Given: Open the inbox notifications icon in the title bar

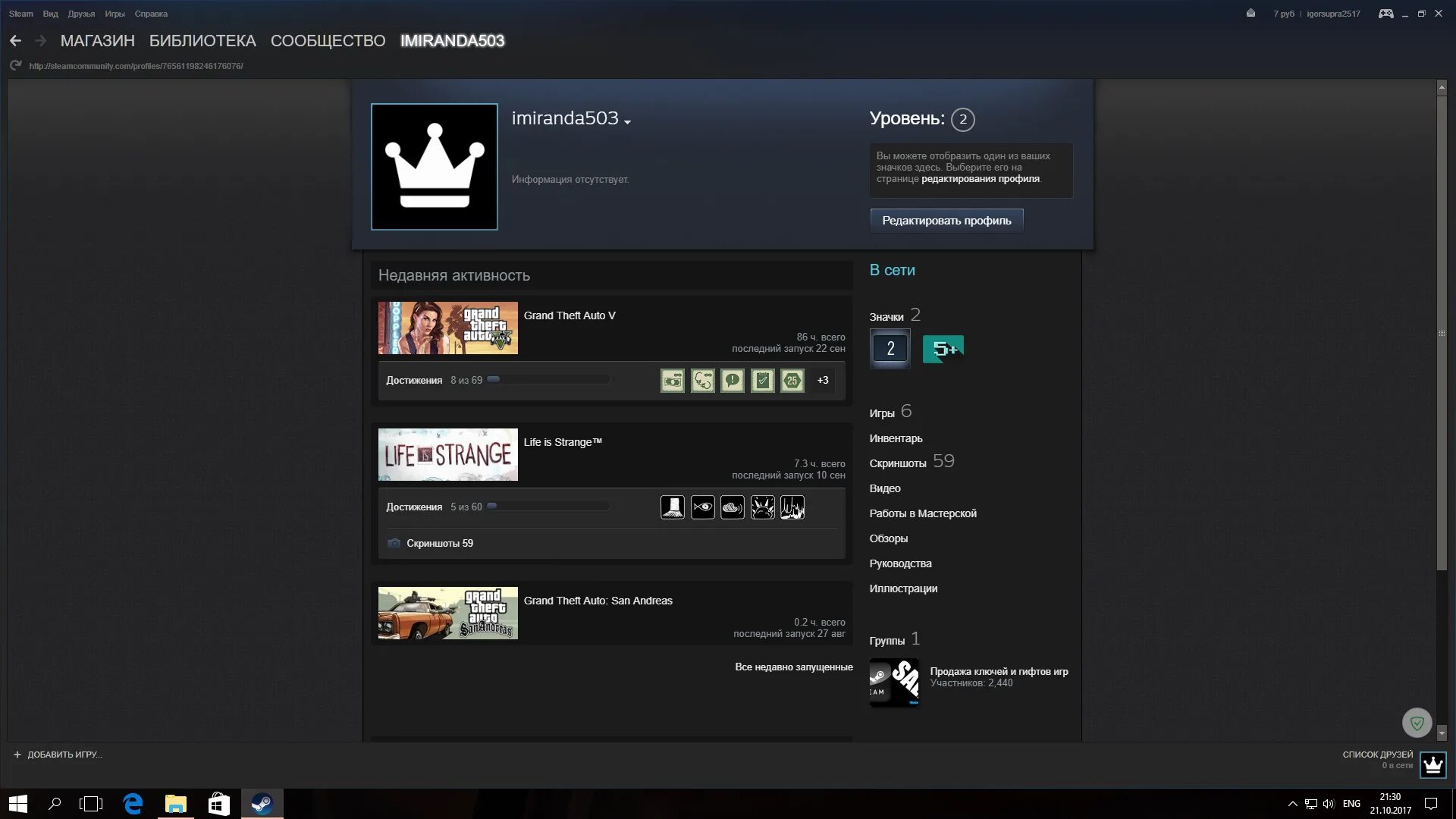Looking at the screenshot, I should point(1250,14).
